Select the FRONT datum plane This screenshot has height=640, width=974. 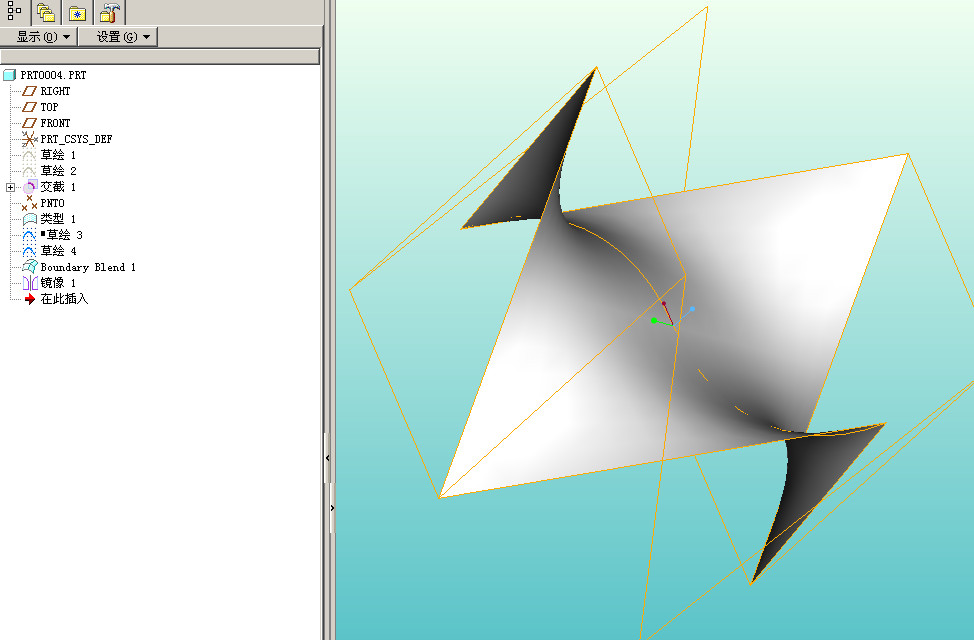click(x=55, y=123)
